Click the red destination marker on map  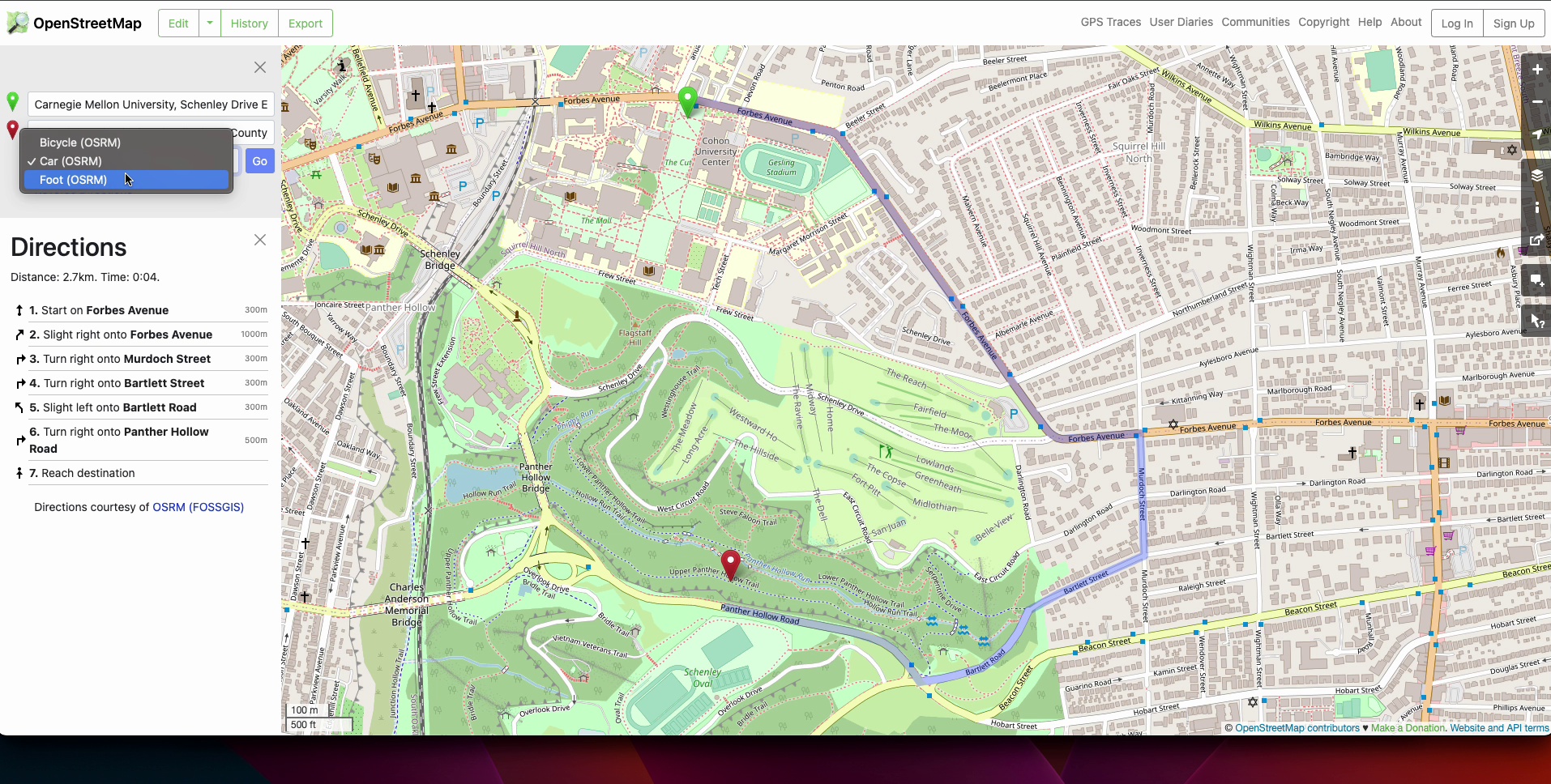(730, 564)
